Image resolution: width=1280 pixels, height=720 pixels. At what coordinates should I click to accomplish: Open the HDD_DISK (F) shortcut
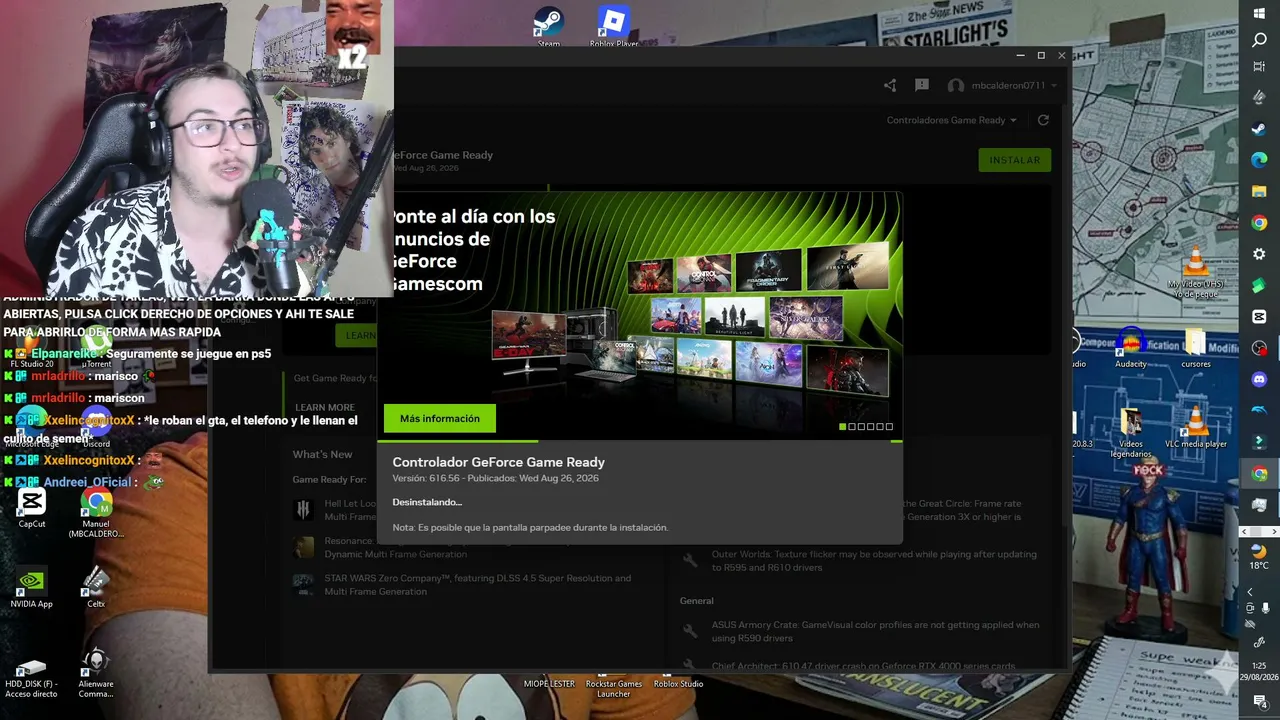[31, 676]
